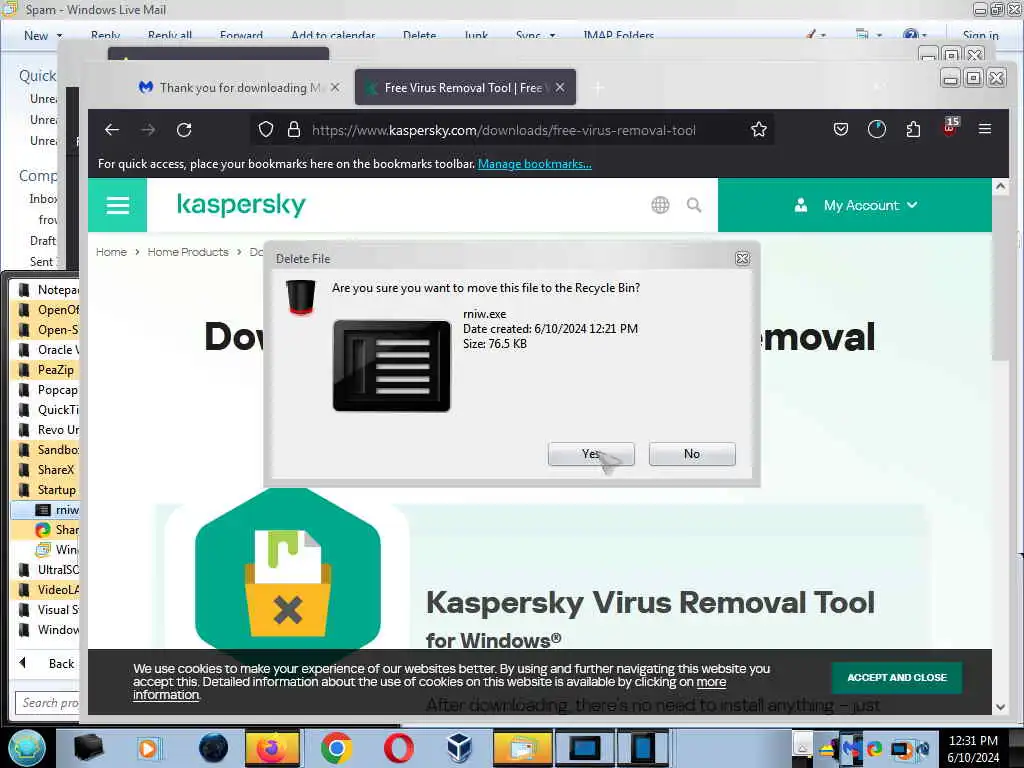This screenshot has width=1024, height=768.
Task: Open the Notepad++ folder in Start menu
Action: click(48, 289)
